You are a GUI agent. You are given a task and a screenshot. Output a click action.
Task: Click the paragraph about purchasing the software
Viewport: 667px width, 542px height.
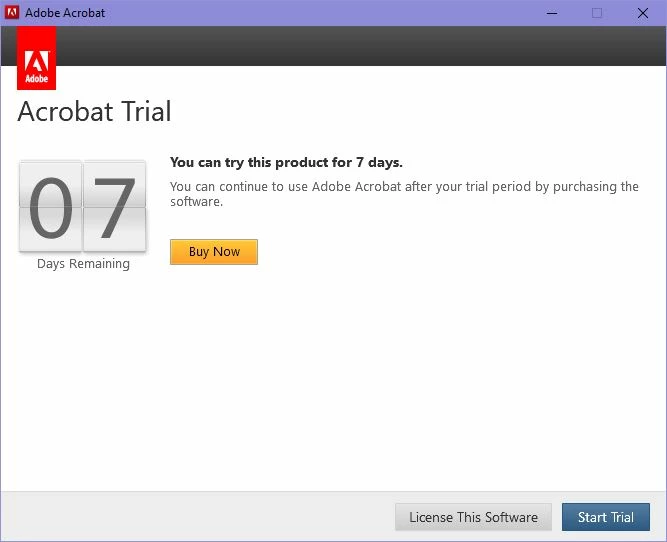point(404,194)
